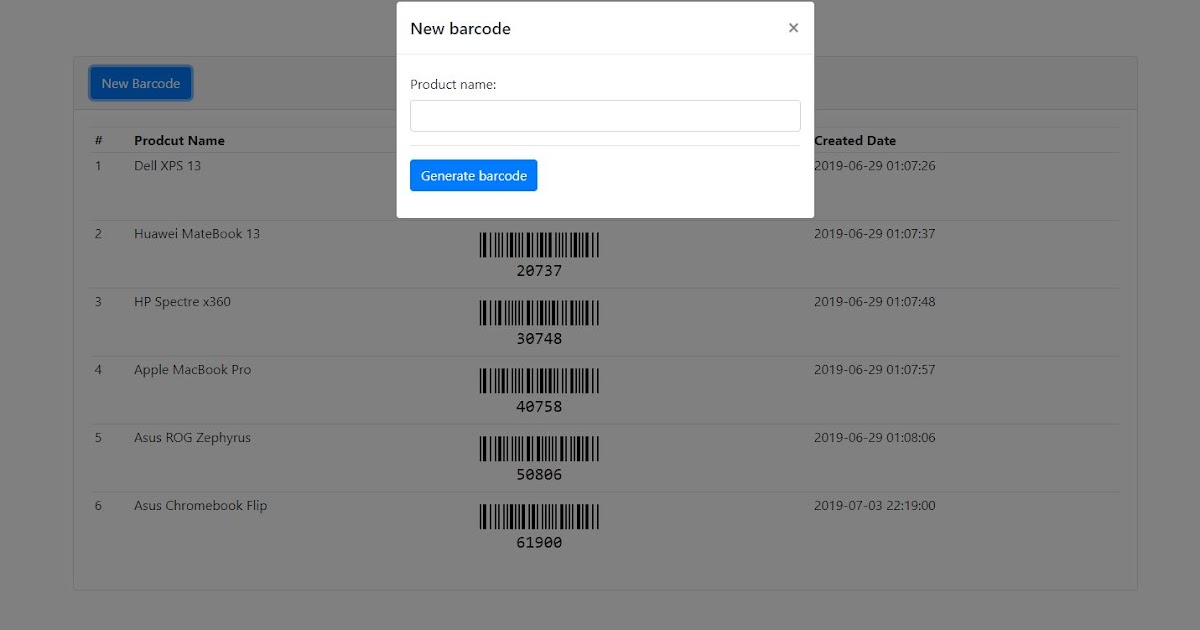Click the barcode image labeled 30748

coord(539,312)
